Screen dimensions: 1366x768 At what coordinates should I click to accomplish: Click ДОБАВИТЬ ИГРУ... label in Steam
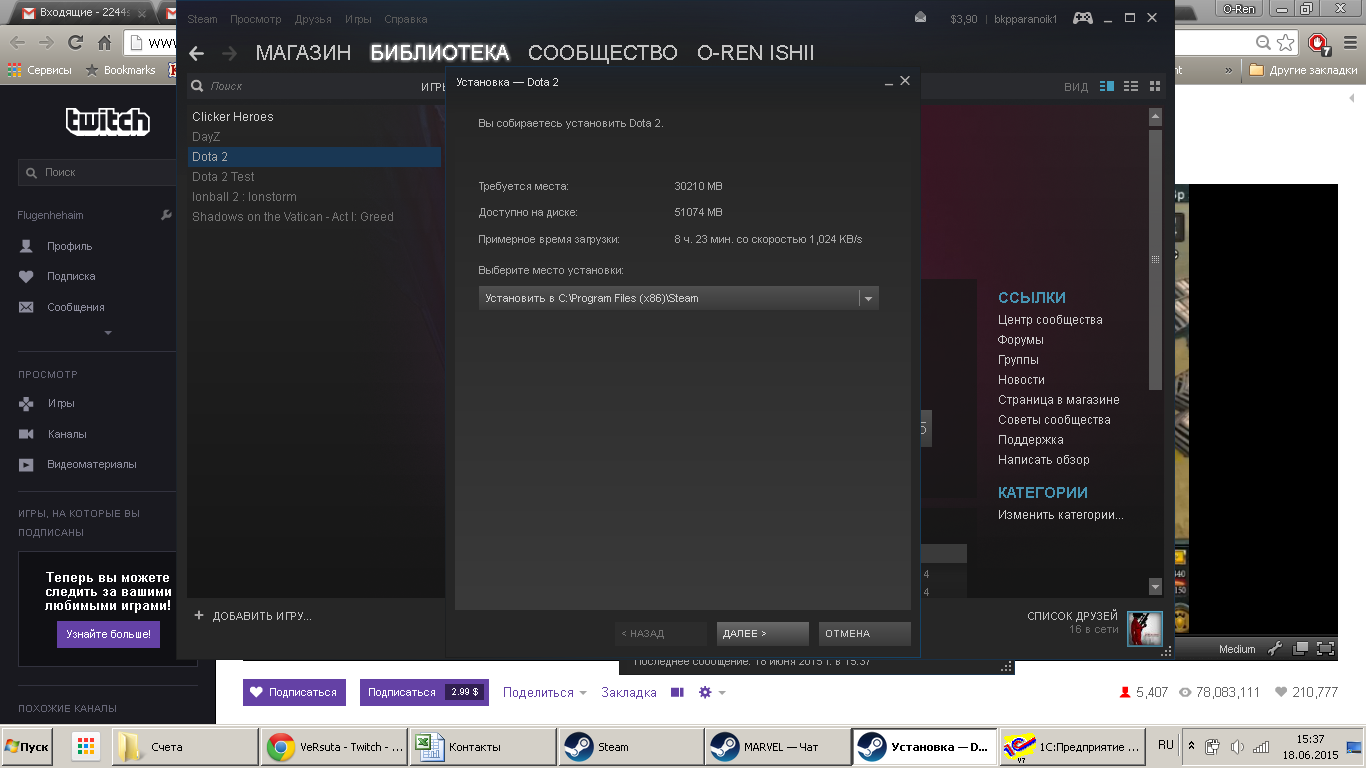click(x=262, y=616)
